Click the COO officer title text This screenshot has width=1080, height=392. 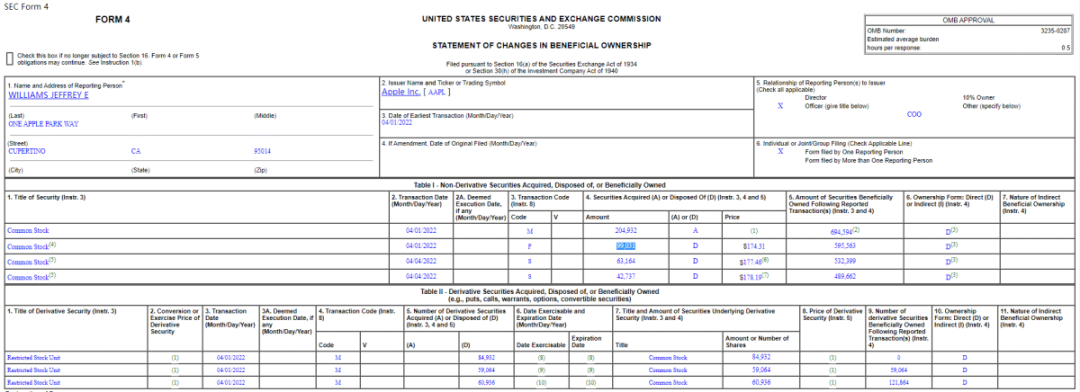[x=915, y=114]
